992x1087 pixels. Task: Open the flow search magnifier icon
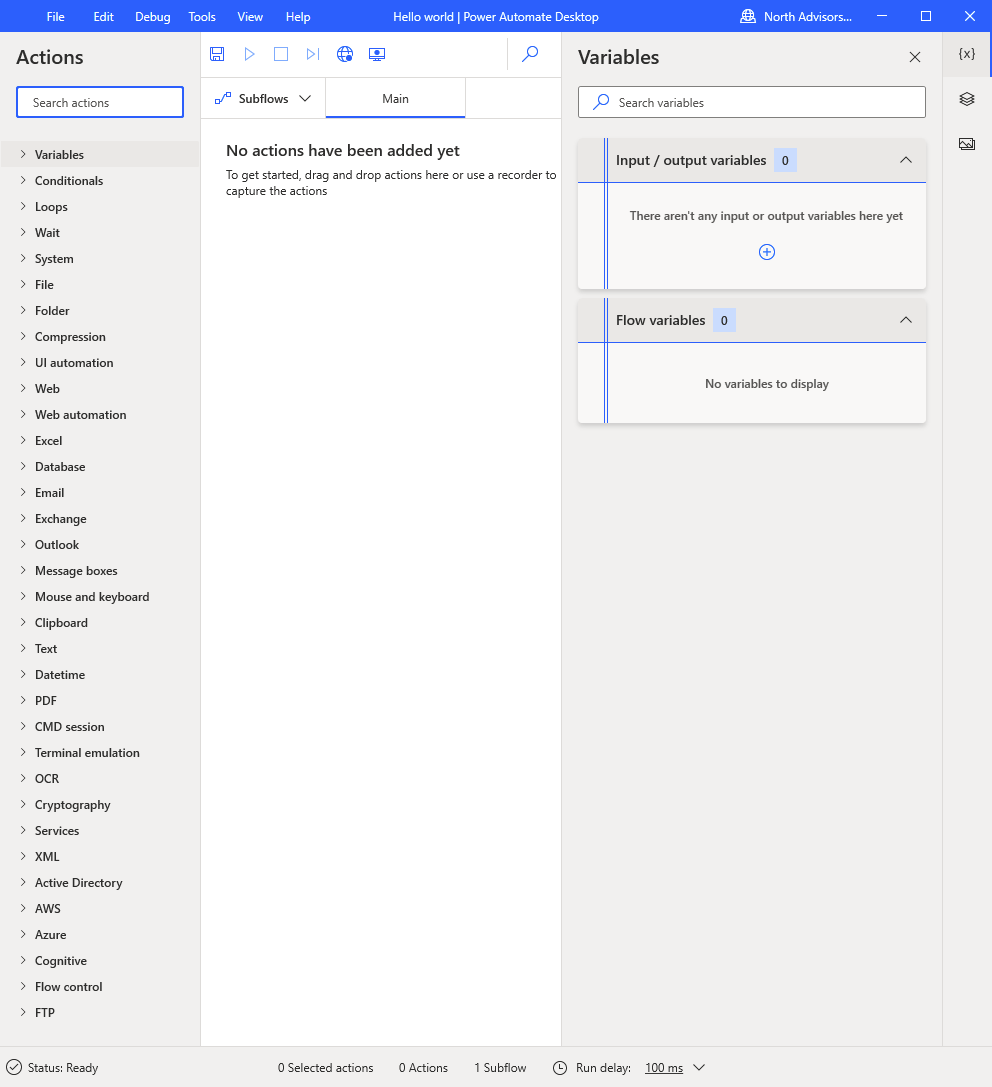click(x=530, y=53)
